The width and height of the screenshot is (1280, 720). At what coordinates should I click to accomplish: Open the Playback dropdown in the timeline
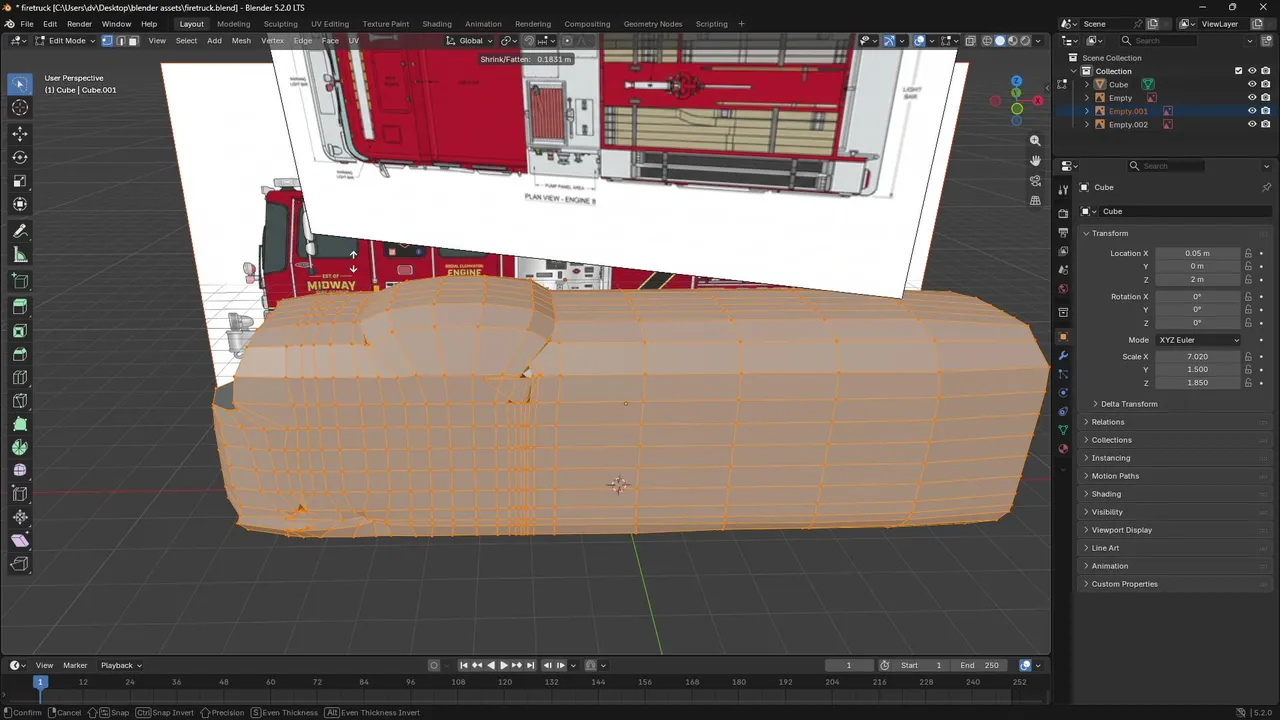tap(121, 665)
